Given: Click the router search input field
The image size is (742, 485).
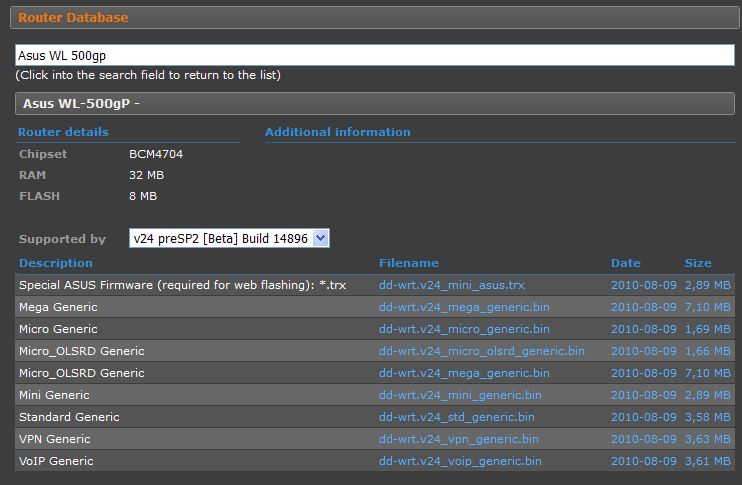Looking at the screenshot, I should click(x=374, y=56).
